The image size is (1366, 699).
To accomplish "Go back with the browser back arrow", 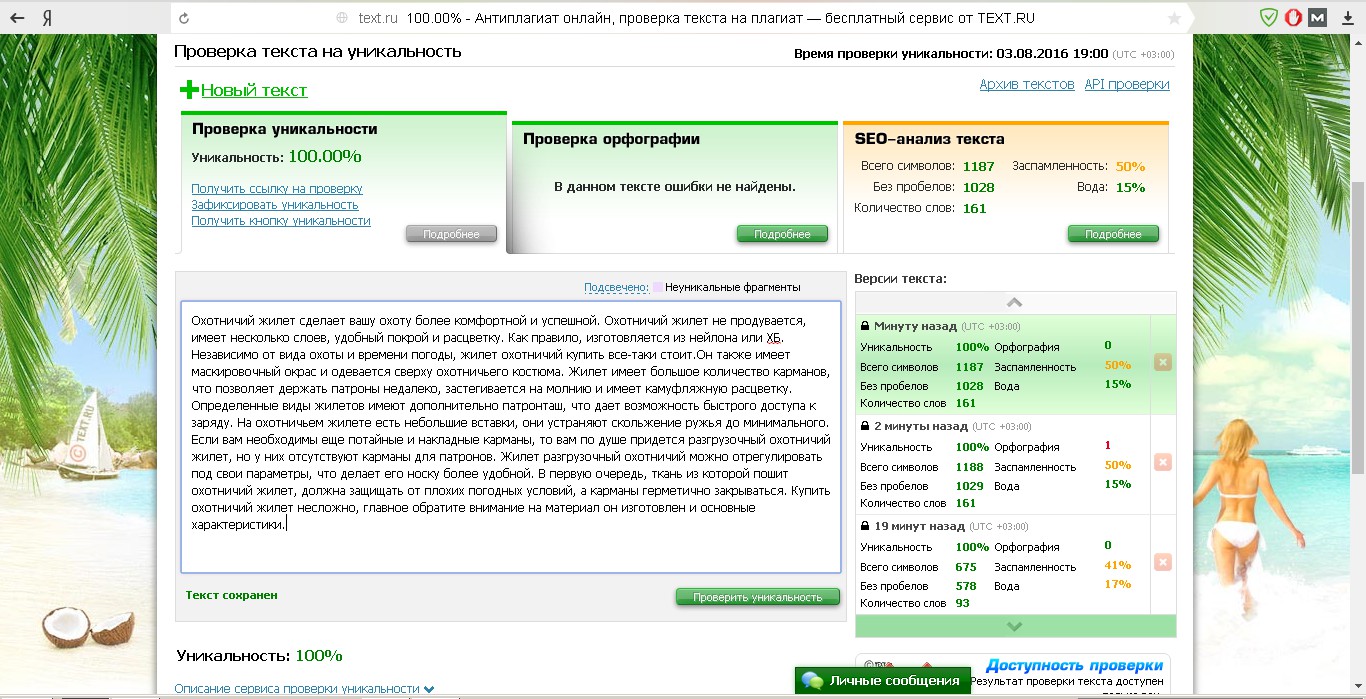I will tap(18, 18).
